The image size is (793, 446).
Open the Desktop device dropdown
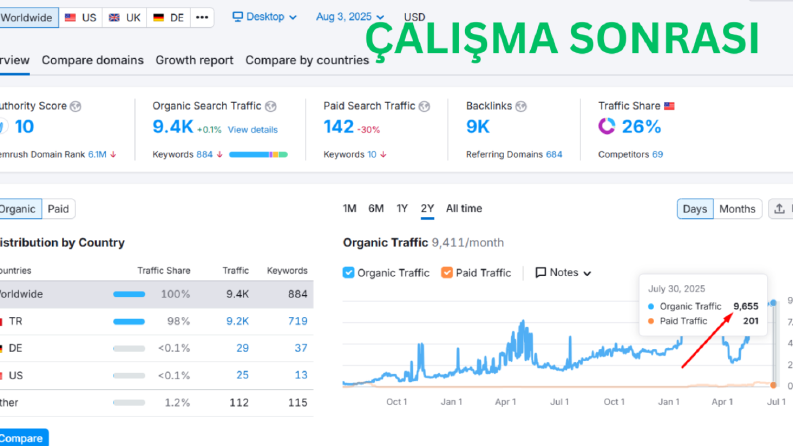265,17
